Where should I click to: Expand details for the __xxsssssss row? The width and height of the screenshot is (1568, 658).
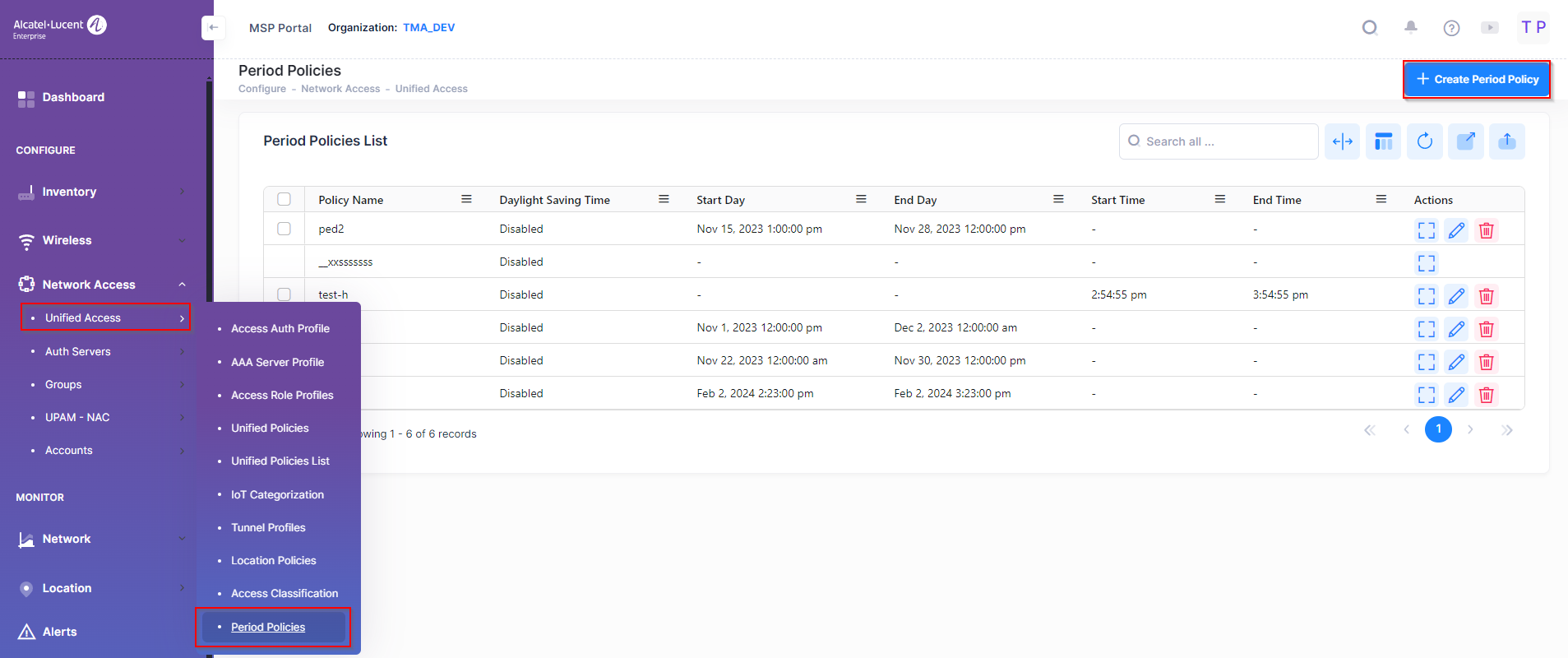tap(1427, 263)
